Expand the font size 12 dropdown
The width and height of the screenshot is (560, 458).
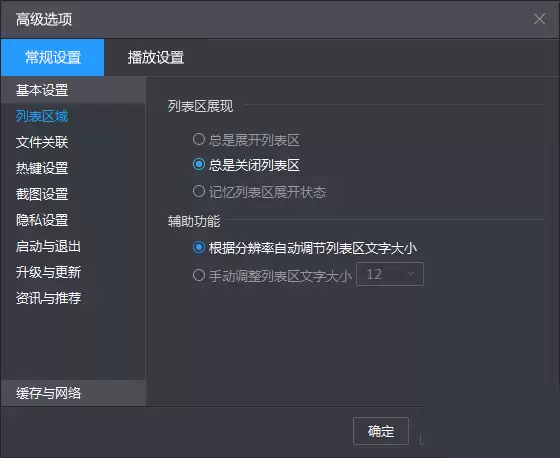click(x=390, y=274)
